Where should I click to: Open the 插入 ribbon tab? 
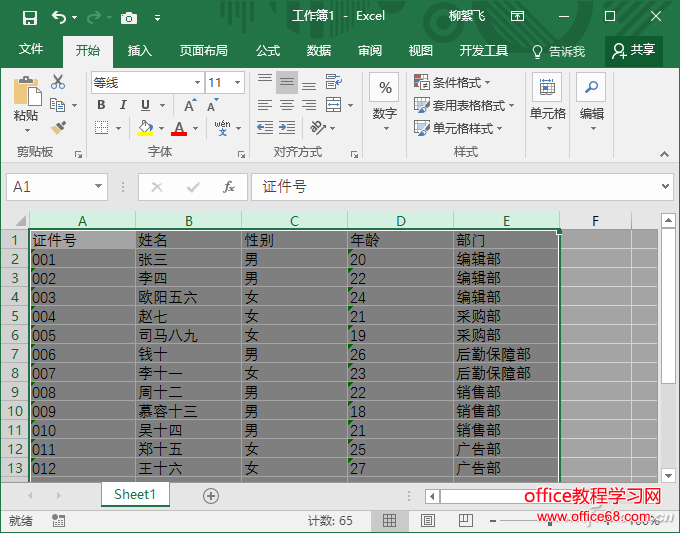coord(140,50)
